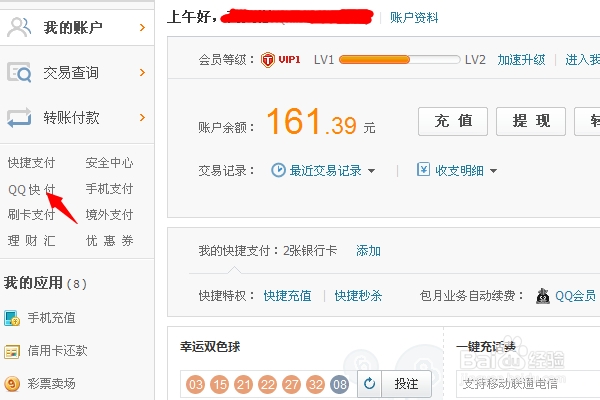600x400 pixels.
Task: Open 彩票卖场 app link
Action: click(51, 384)
